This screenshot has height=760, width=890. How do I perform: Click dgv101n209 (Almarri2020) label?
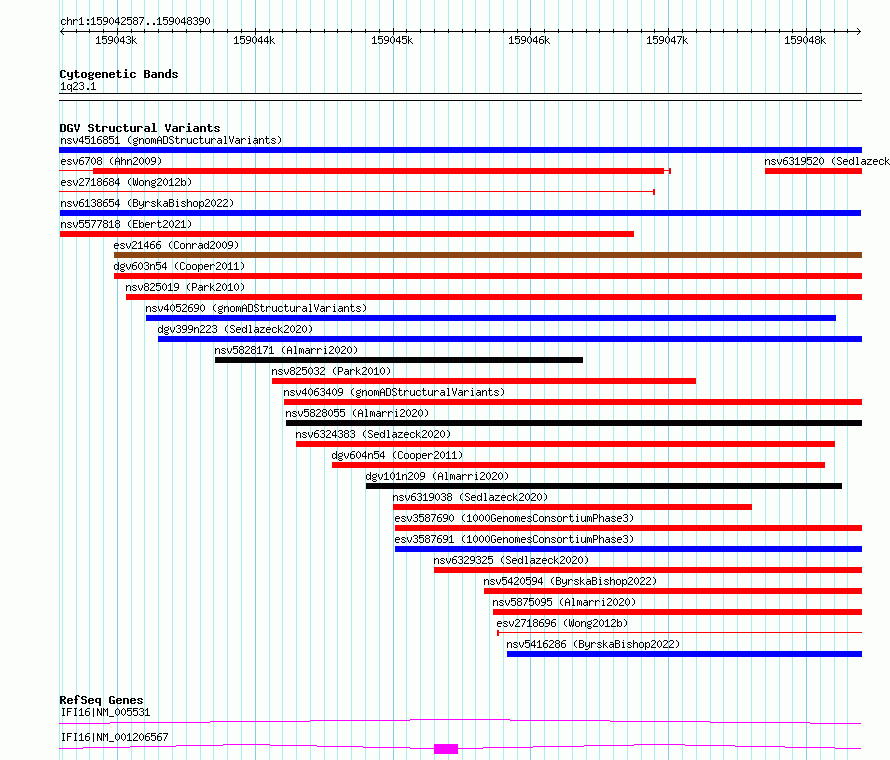click(x=437, y=476)
